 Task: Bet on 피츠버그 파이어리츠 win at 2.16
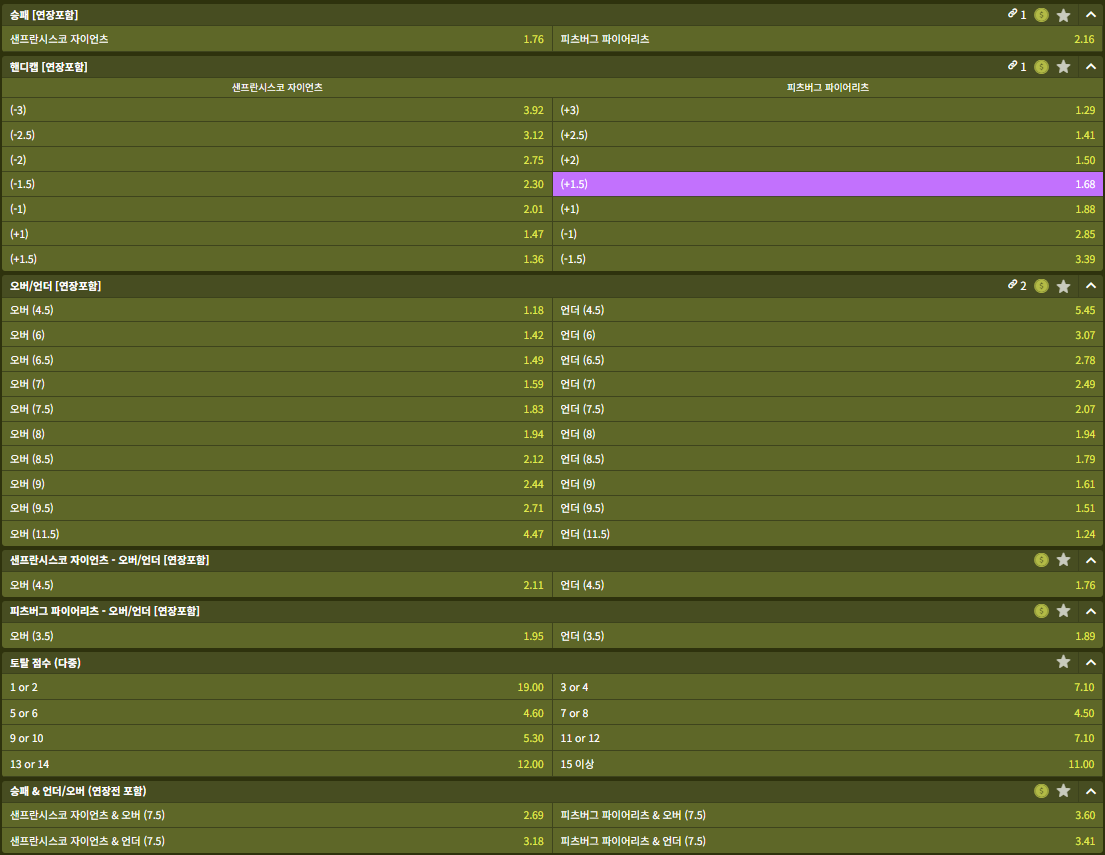tap(828, 39)
